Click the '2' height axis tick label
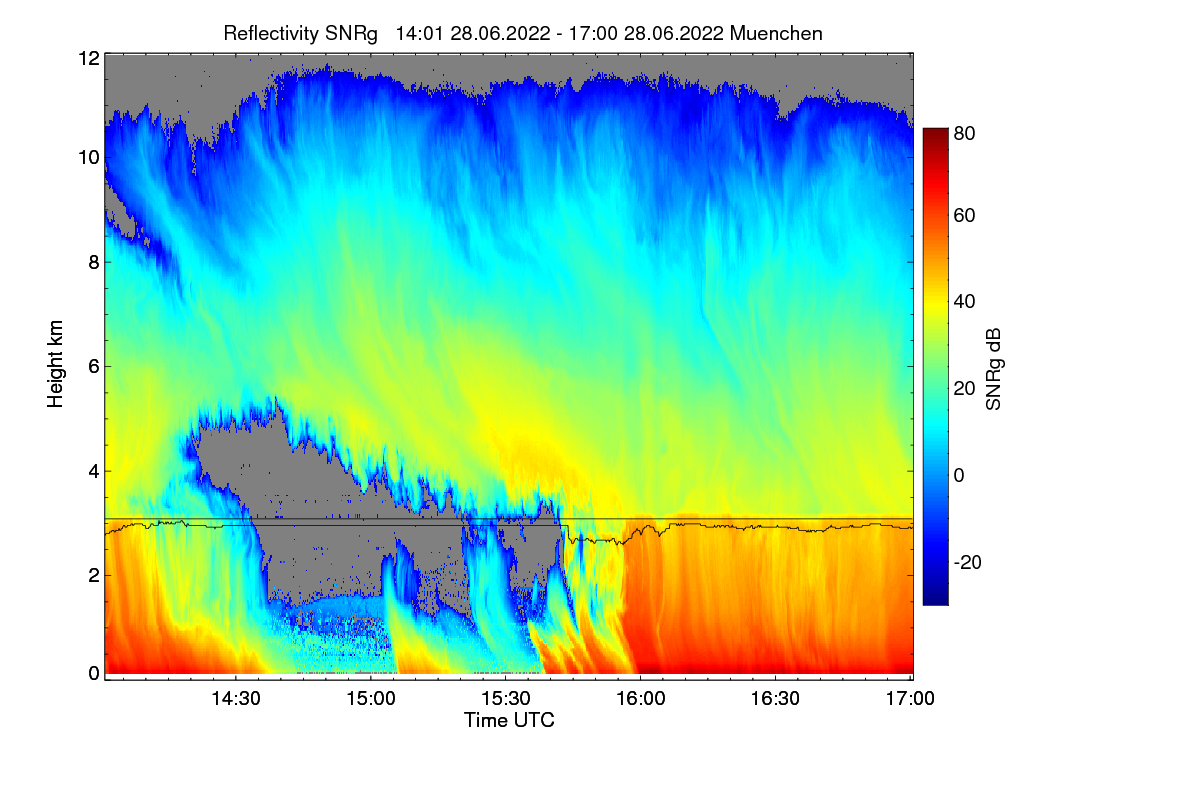The height and width of the screenshot is (800, 1200). [x=94, y=574]
